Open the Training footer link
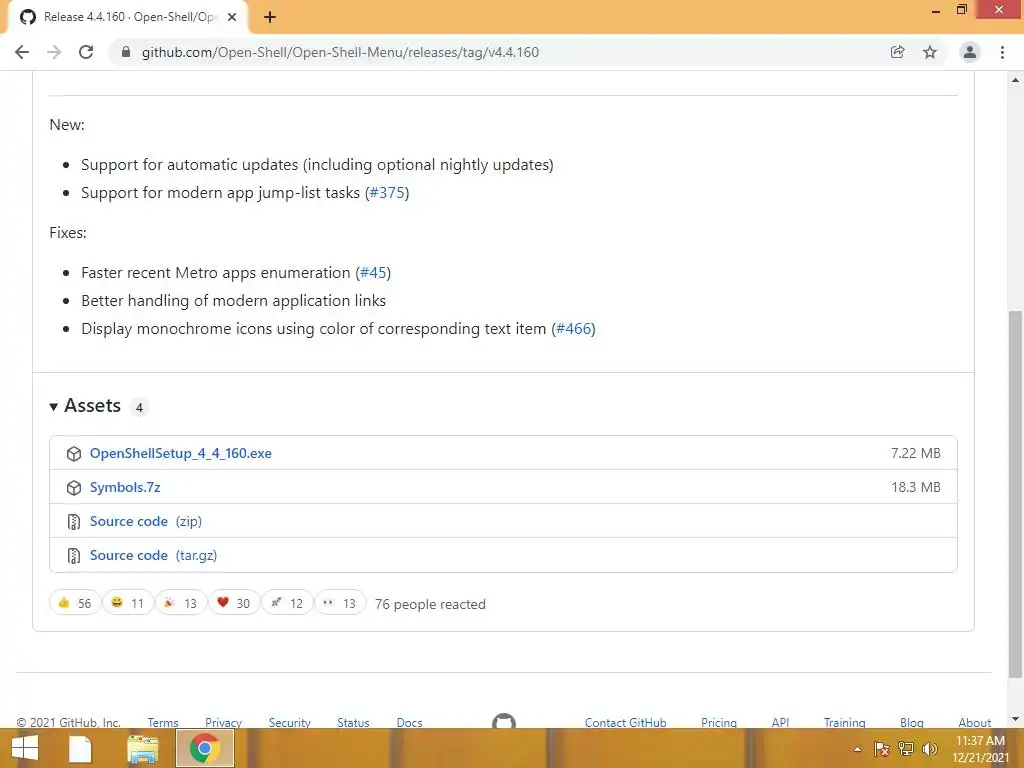Image resolution: width=1024 pixels, height=768 pixels. pos(844,722)
